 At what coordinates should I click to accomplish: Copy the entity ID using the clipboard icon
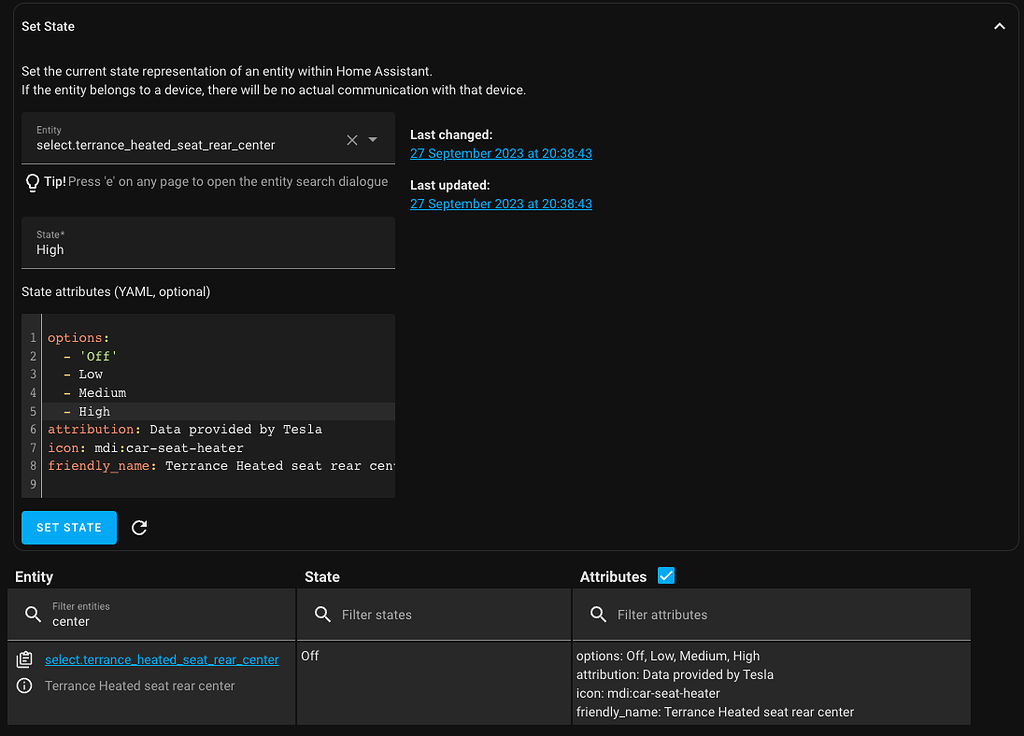[25, 658]
